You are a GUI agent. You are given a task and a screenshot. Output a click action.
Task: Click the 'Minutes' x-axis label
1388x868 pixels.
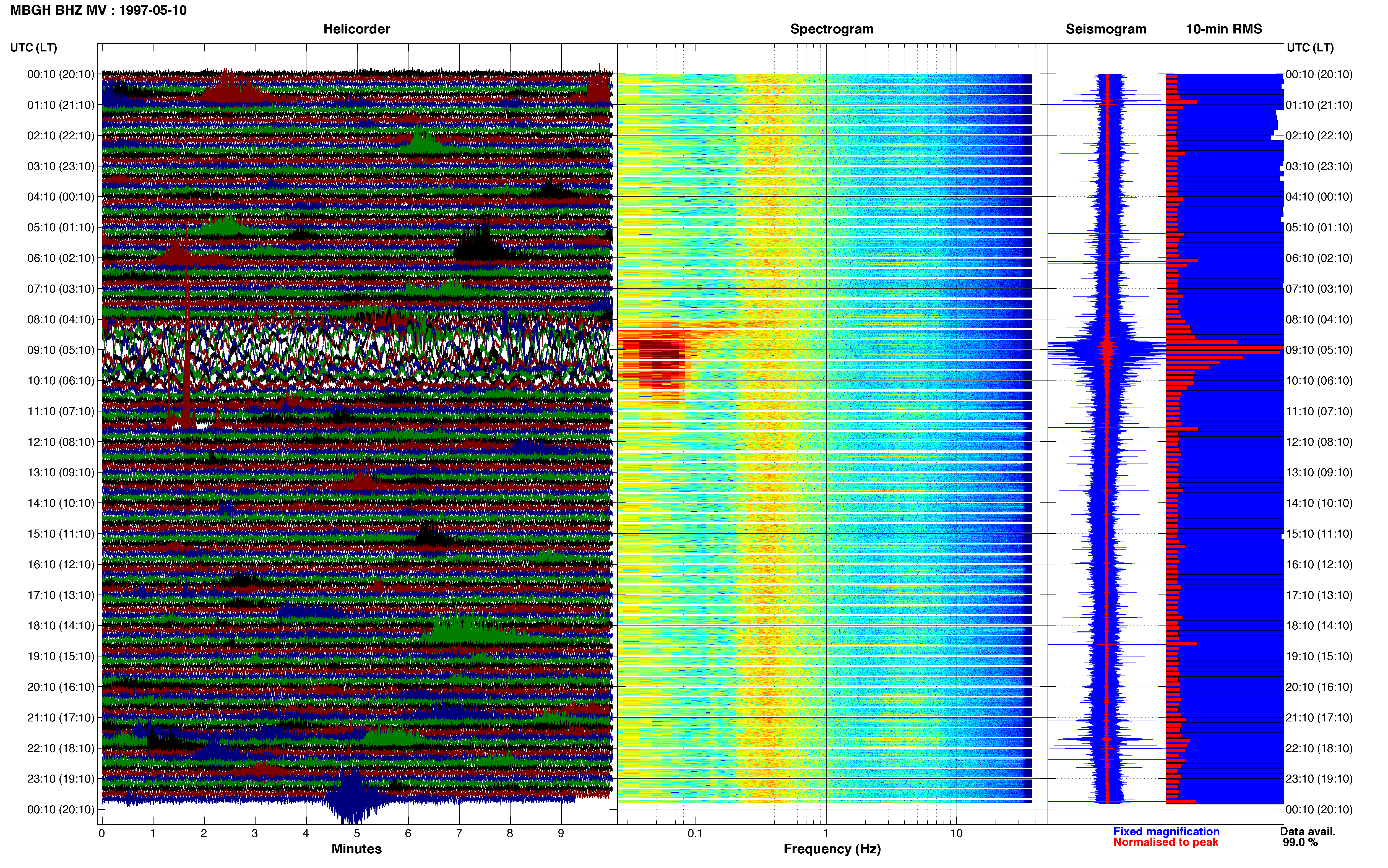click(x=356, y=849)
